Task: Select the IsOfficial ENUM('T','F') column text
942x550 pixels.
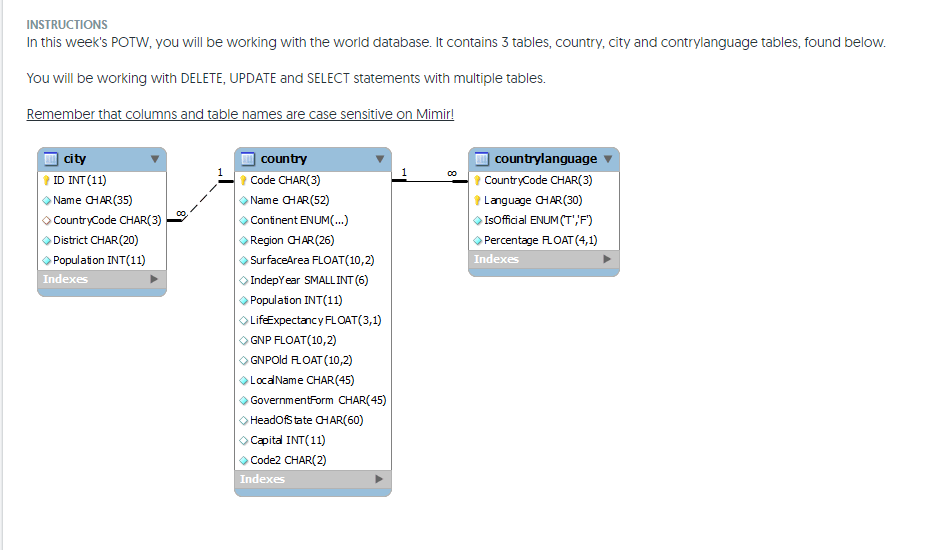Action: pyautogui.click(x=538, y=220)
